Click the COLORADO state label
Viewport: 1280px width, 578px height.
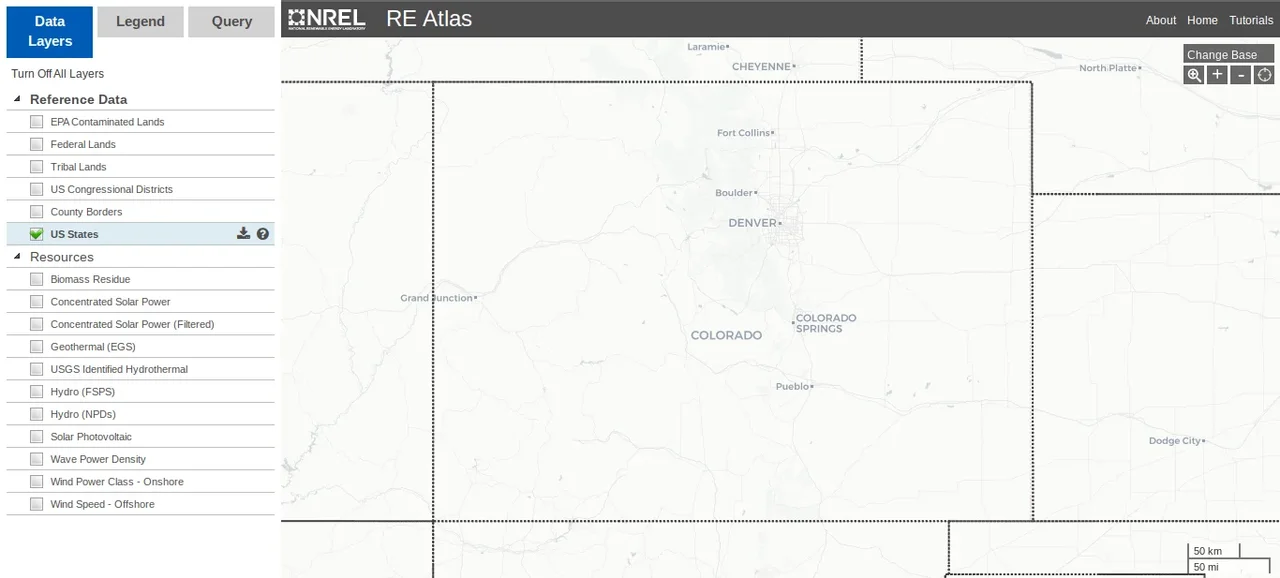[x=727, y=335]
